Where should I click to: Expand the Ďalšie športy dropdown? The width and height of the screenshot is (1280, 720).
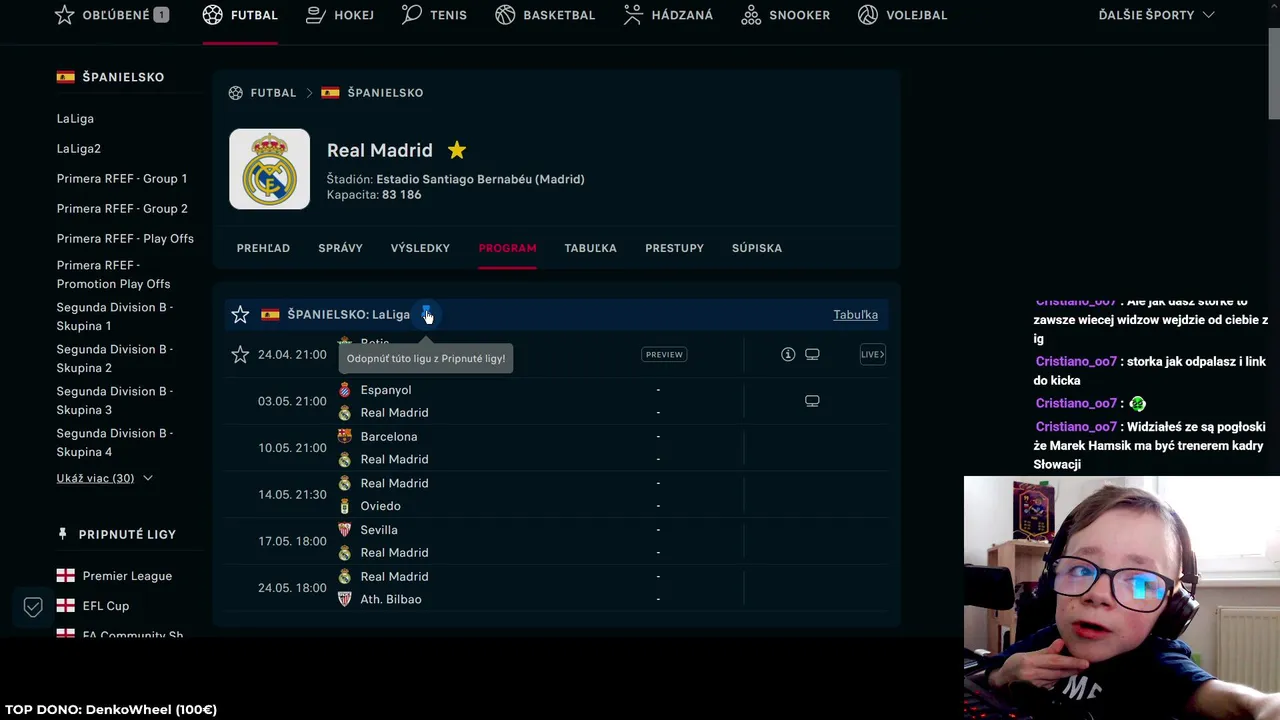(1156, 15)
